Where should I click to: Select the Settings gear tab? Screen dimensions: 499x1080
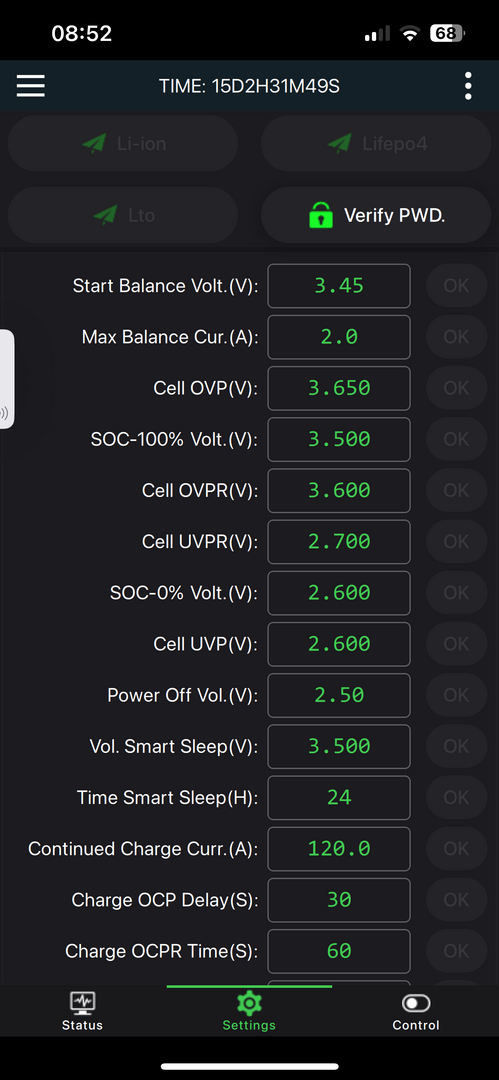[249, 1011]
